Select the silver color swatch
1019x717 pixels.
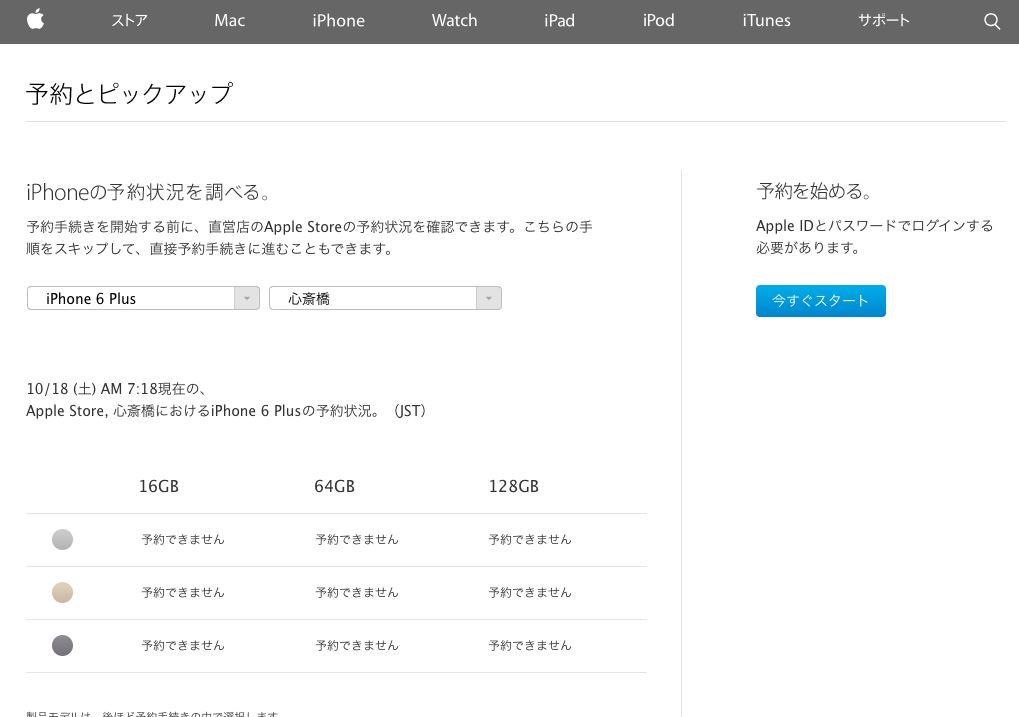(x=62, y=540)
